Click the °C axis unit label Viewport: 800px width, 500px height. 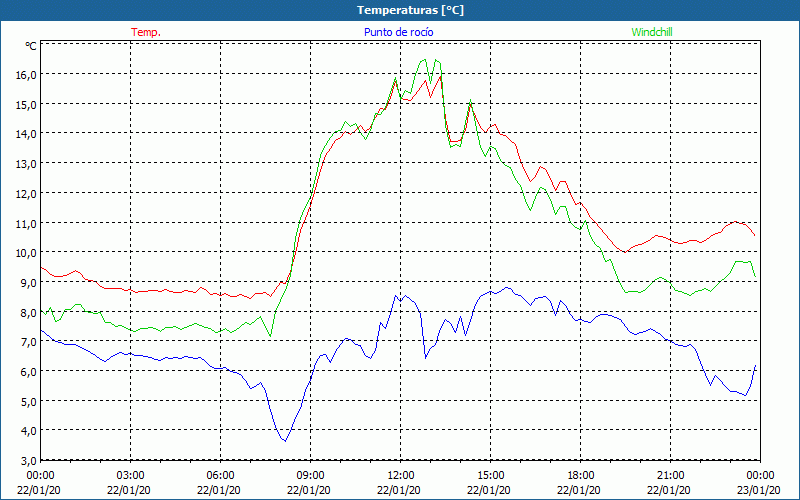[31, 46]
